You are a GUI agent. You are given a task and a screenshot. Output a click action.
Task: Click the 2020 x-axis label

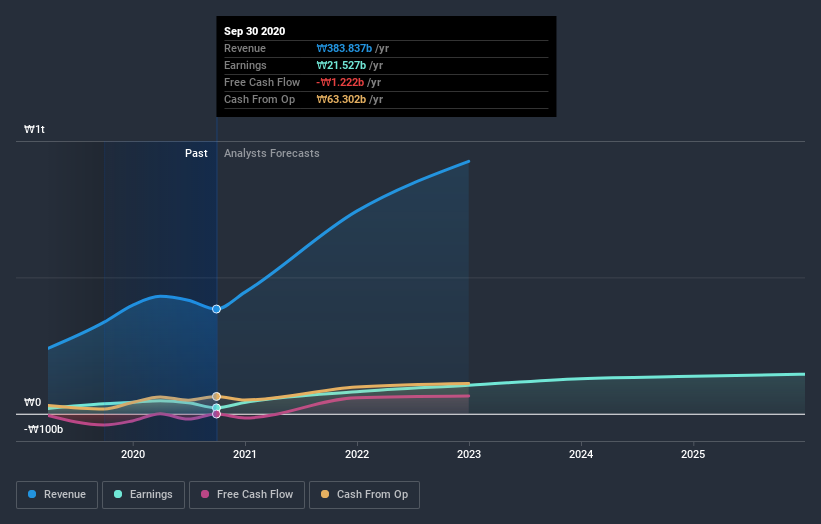tap(133, 454)
